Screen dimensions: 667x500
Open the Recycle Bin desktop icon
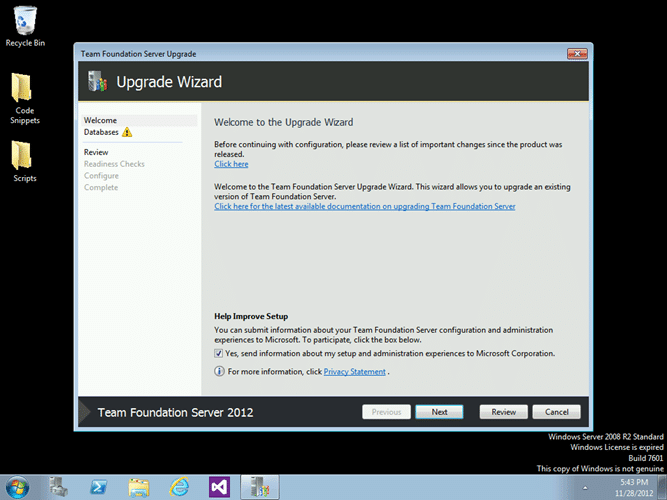tap(25, 26)
